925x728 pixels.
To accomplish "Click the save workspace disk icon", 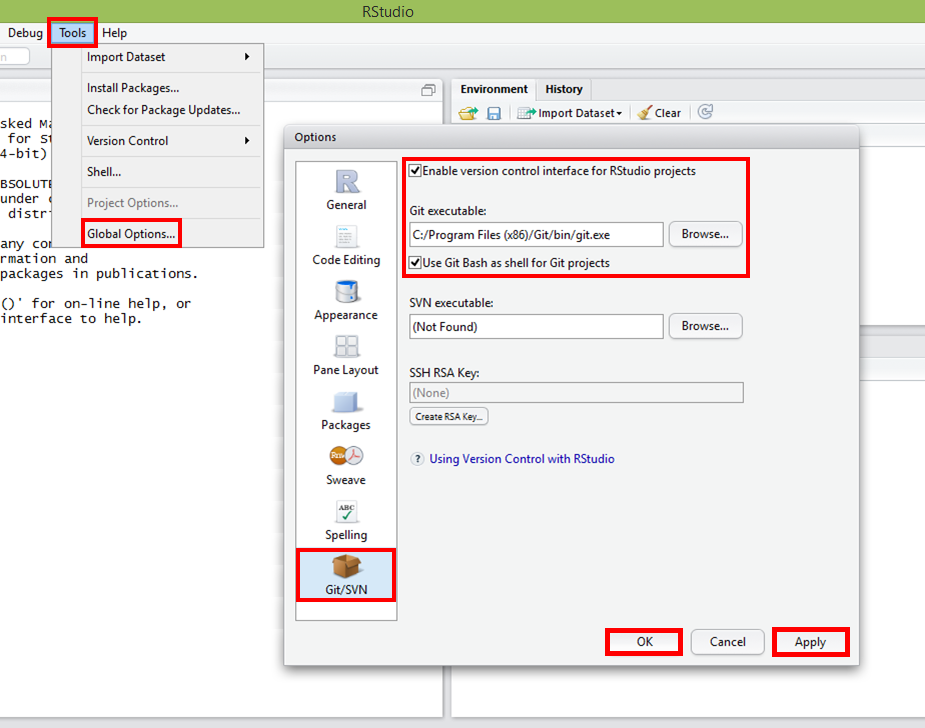I will coord(494,113).
